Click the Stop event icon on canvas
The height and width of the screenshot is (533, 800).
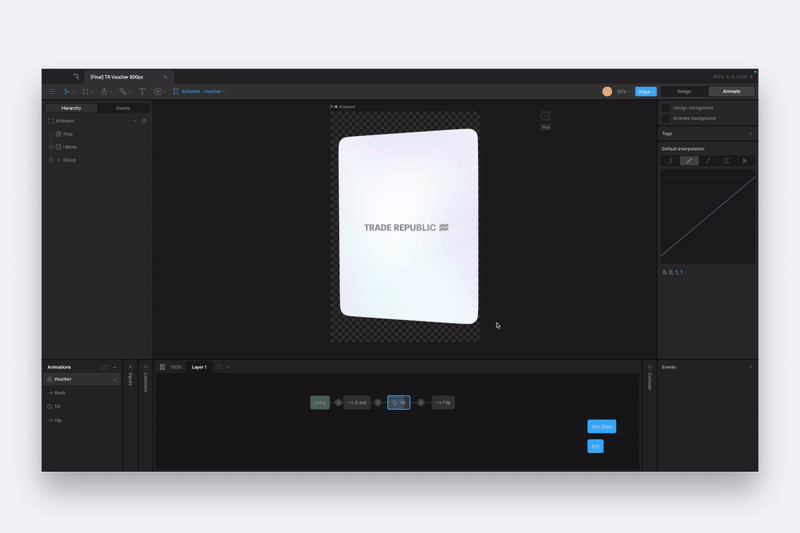coord(545,116)
